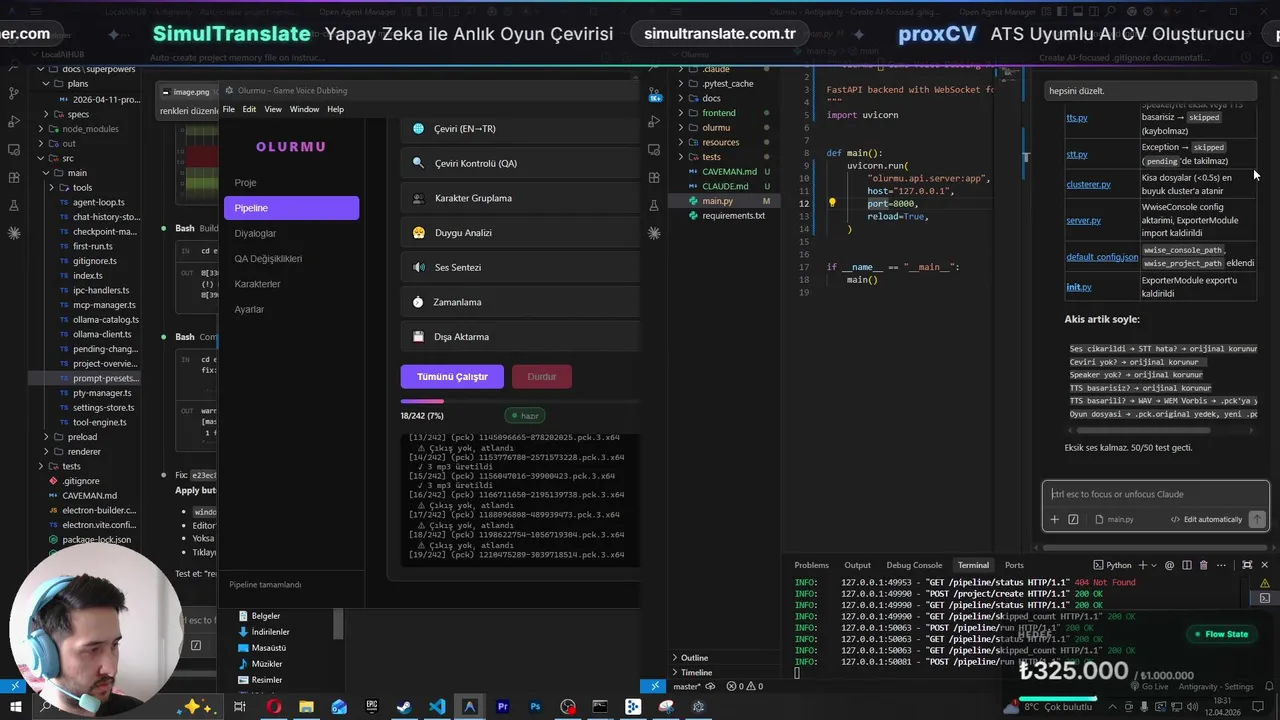Open Edit automatically mode selector

click(x=1206, y=519)
